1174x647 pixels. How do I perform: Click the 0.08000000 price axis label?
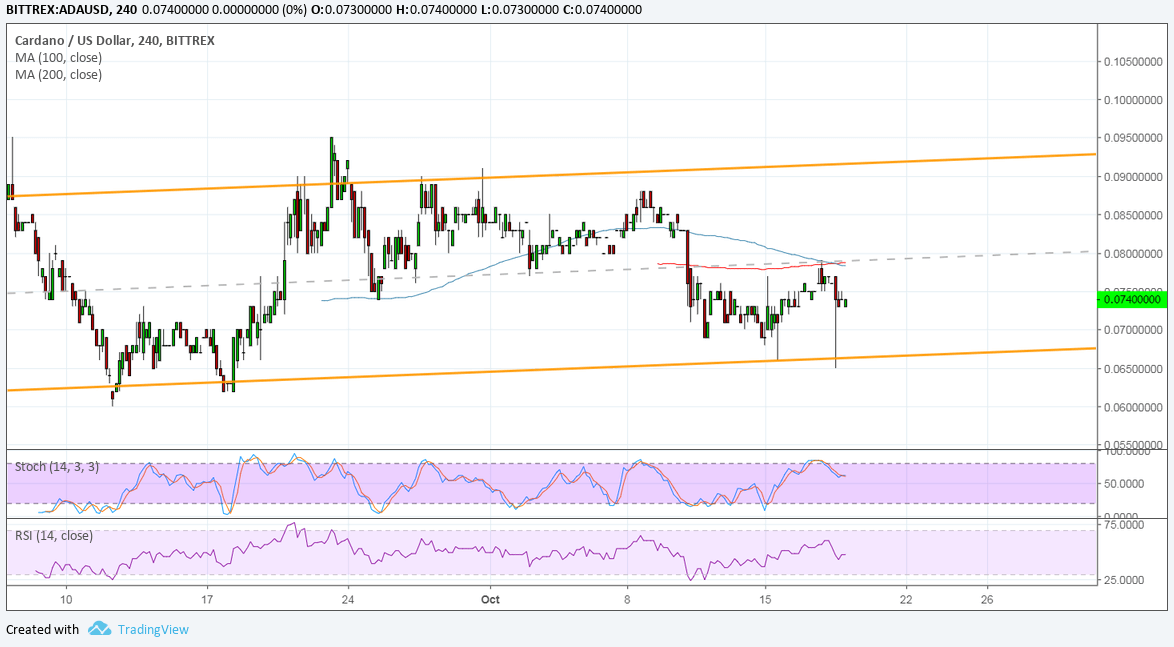click(x=1133, y=254)
